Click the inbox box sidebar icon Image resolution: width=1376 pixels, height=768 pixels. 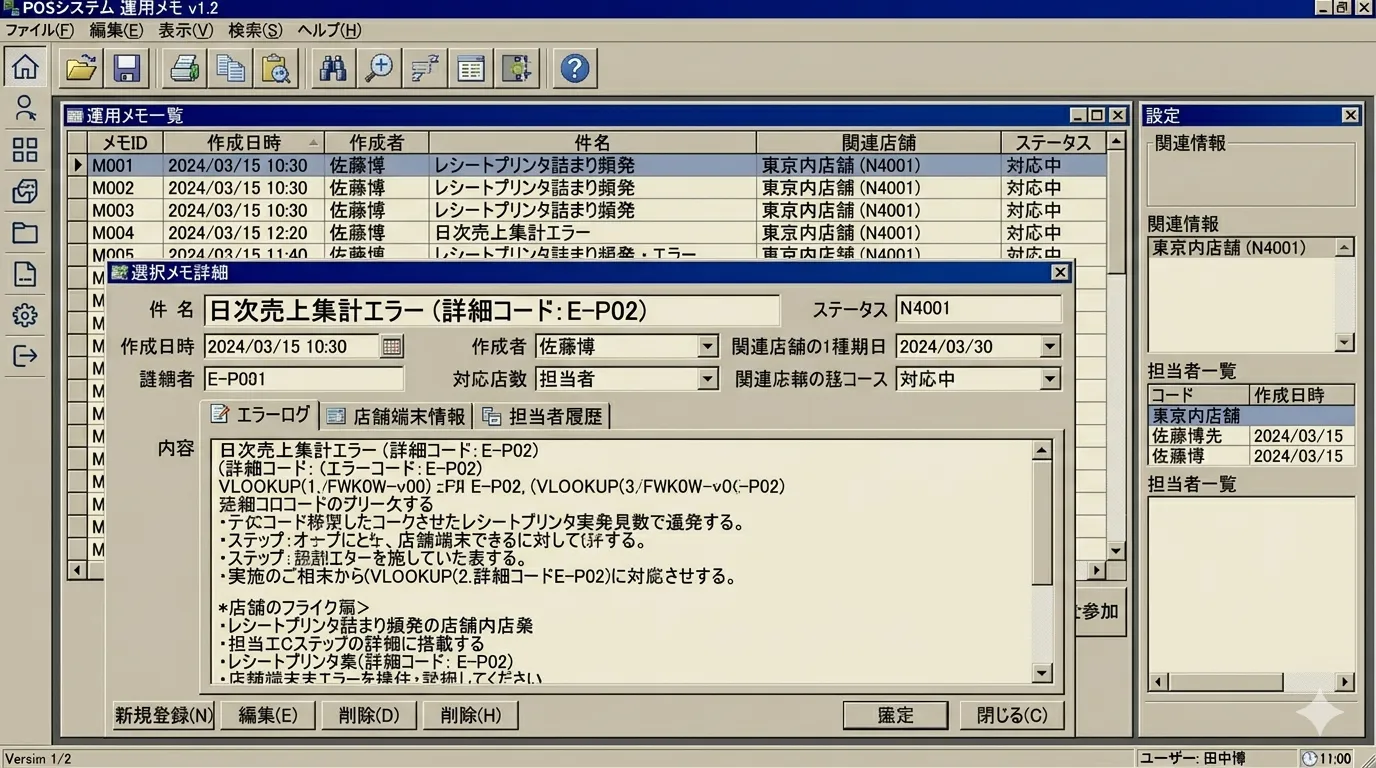pyautogui.click(x=25, y=191)
